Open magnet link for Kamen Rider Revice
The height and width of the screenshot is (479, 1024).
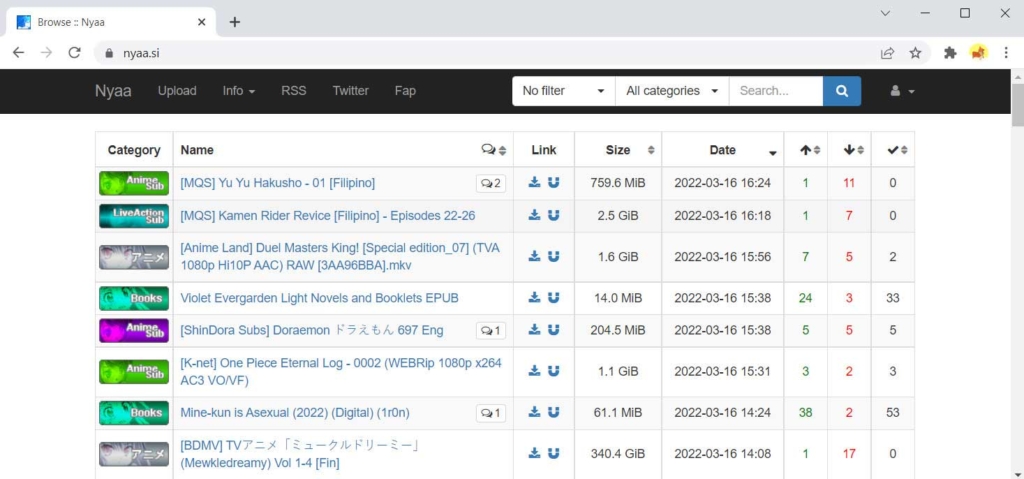[554, 215]
